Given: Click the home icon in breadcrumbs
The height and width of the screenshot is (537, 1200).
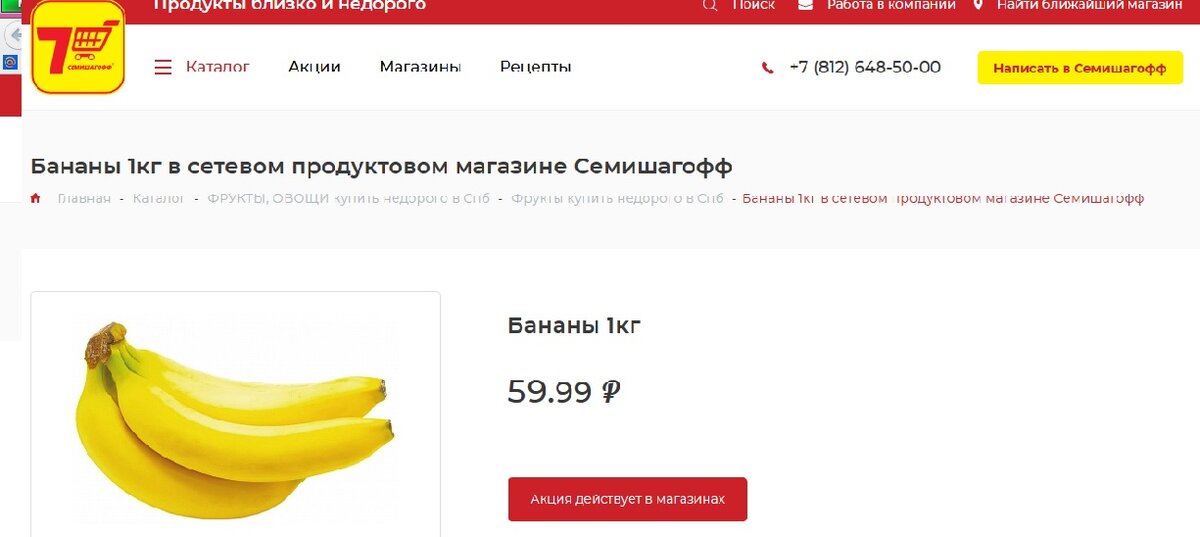Looking at the screenshot, I should [36, 198].
